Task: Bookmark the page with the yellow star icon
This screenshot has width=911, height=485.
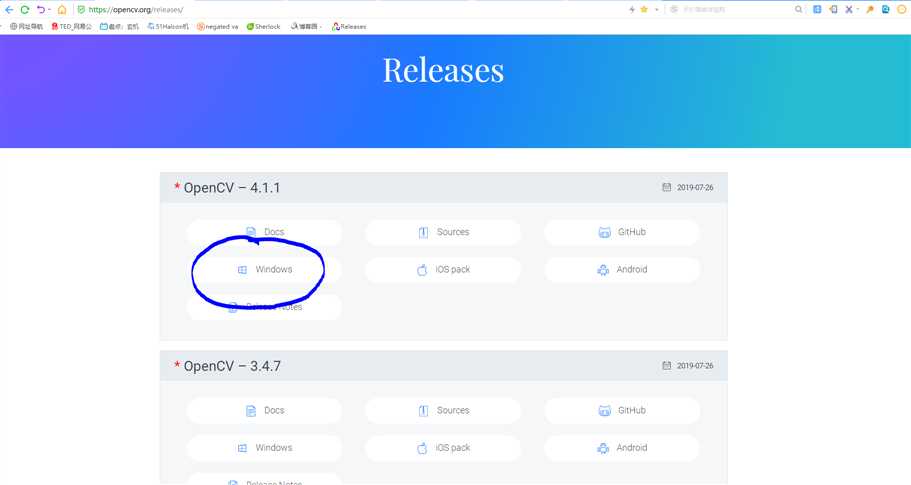Action: tap(644, 9)
